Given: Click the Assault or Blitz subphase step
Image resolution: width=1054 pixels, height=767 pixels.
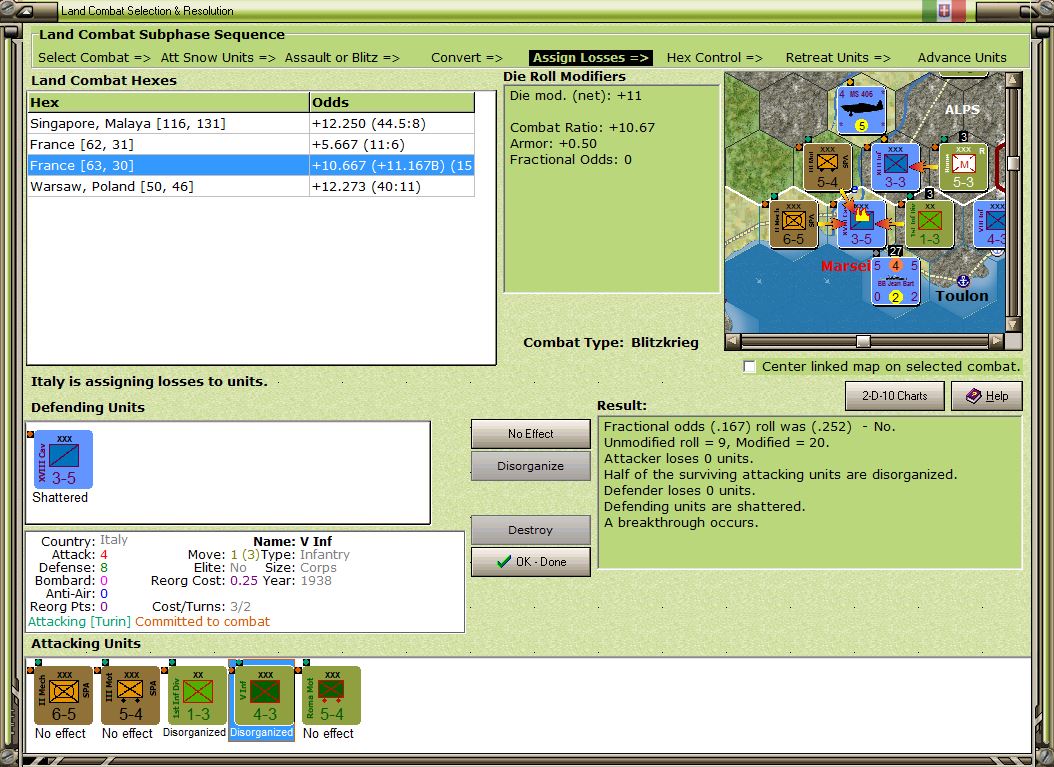Looking at the screenshot, I should 342,58.
